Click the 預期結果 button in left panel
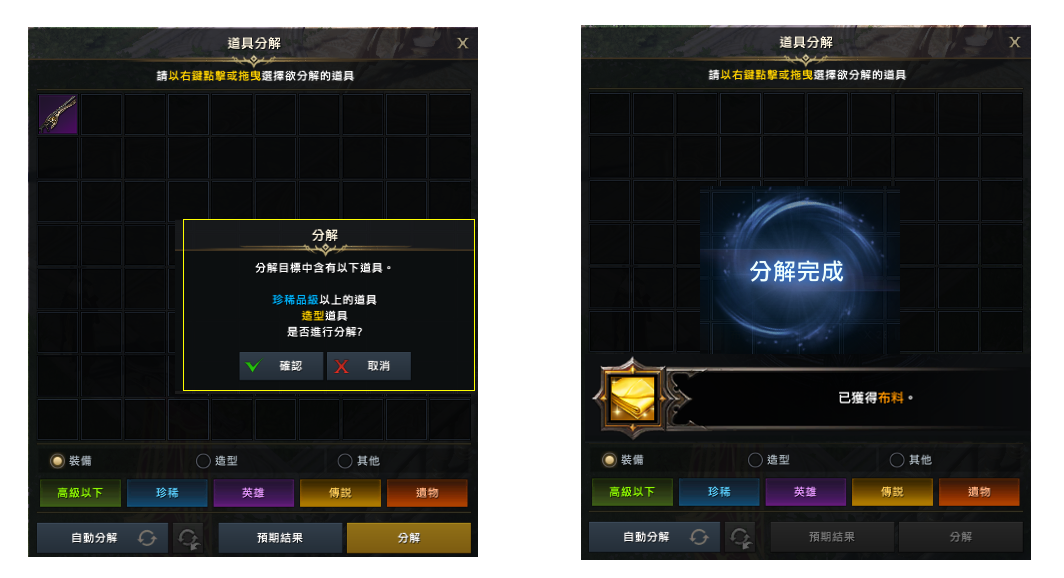The width and height of the screenshot is (1064, 578). click(x=280, y=538)
